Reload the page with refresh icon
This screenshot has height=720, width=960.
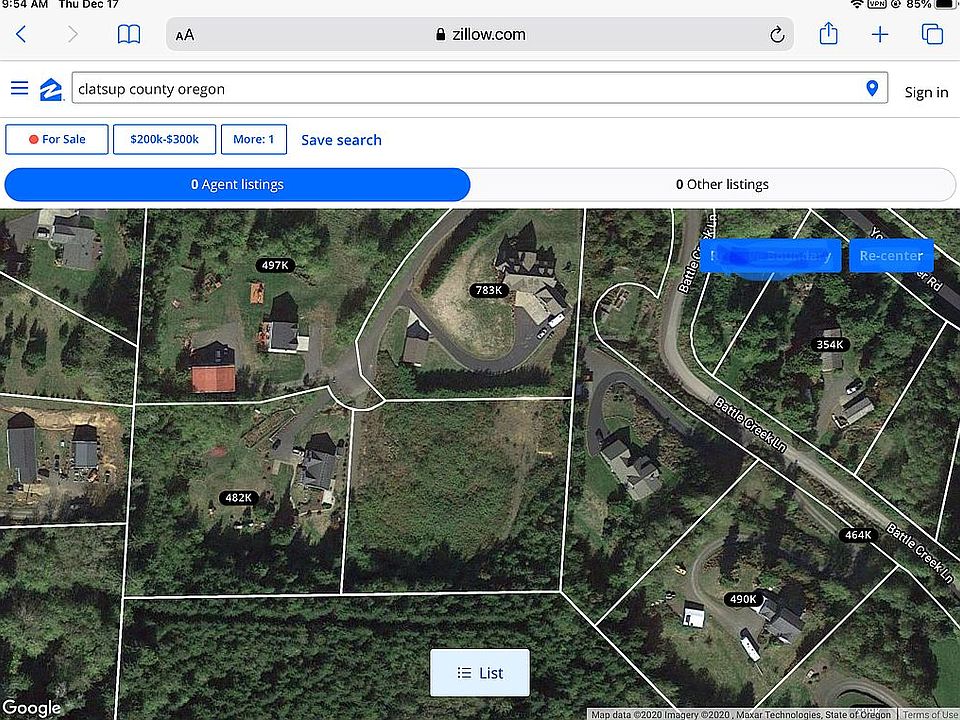pyautogui.click(x=777, y=35)
